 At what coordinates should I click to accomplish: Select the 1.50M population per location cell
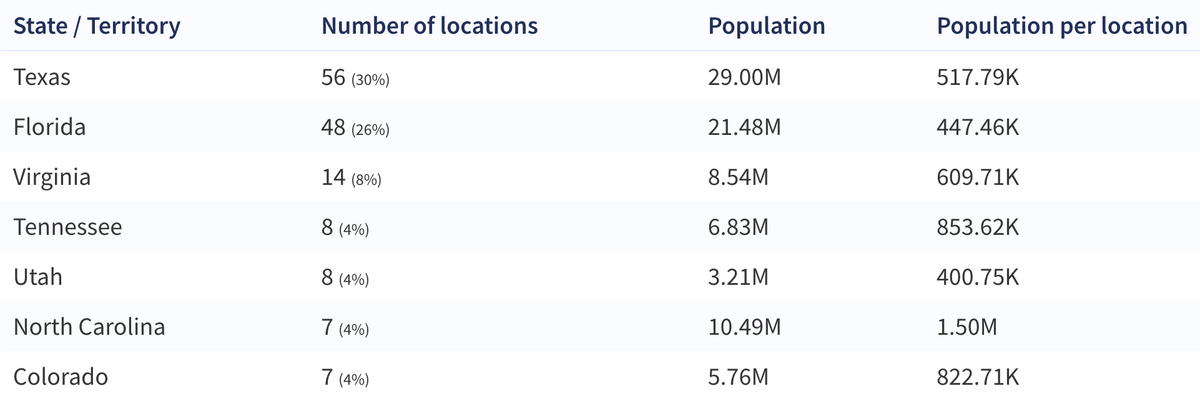tap(966, 328)
